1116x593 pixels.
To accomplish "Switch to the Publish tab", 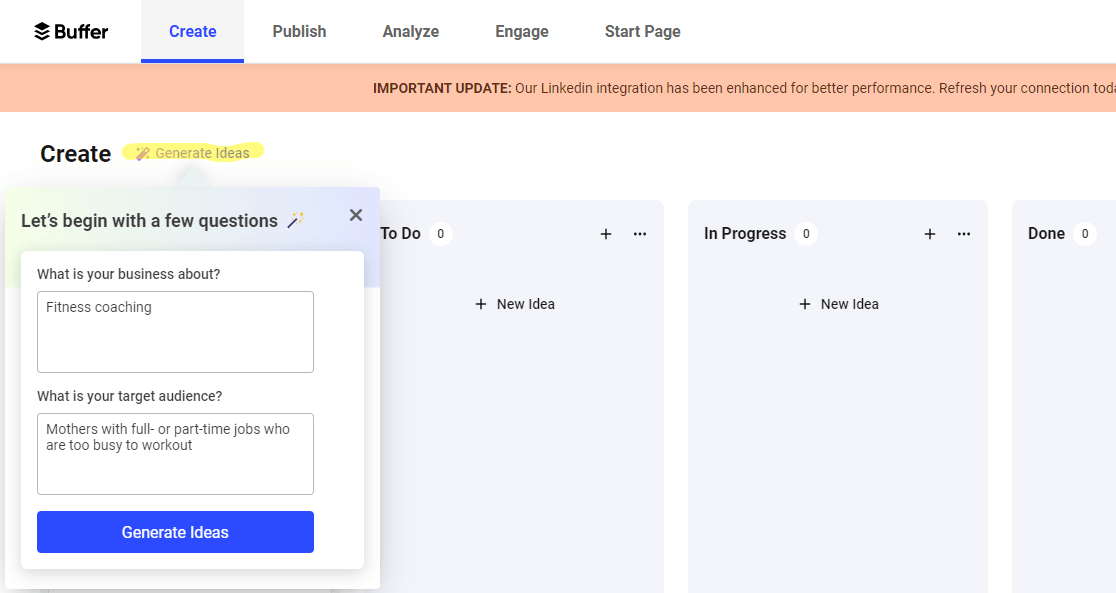I will click(x=299, y=31).
